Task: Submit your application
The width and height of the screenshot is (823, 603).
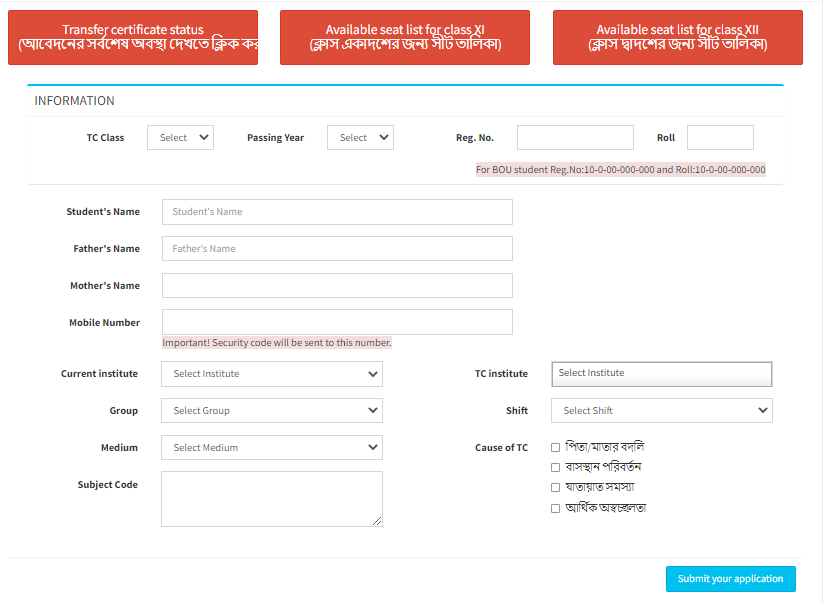Action: (730, 579)
